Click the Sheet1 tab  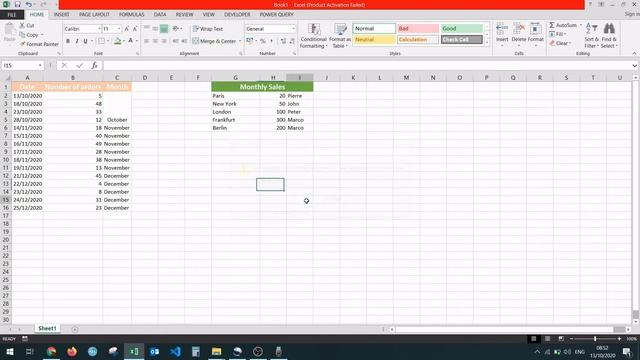coord(47,329)
